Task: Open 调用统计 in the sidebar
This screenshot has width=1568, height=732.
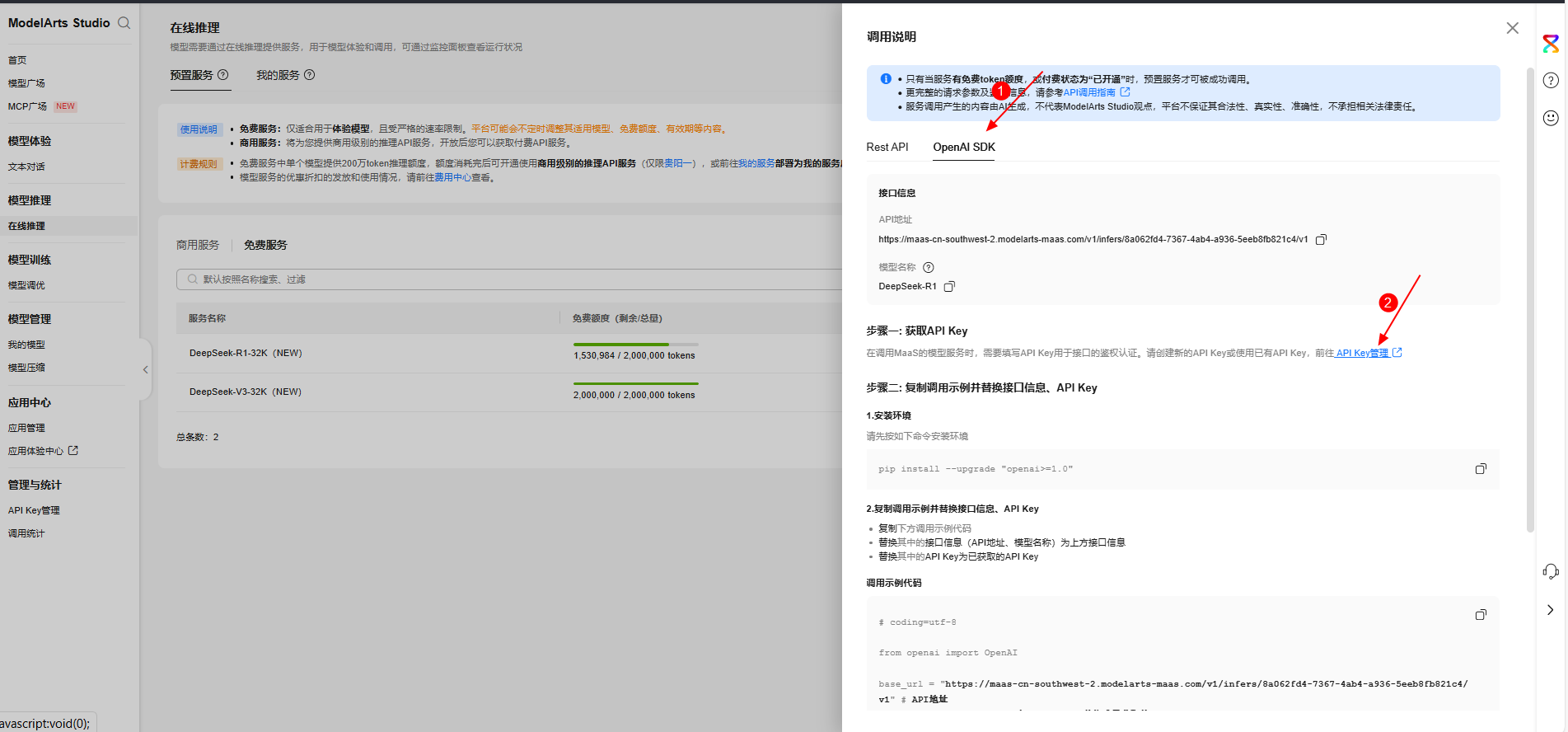Action: coord(26,533)
